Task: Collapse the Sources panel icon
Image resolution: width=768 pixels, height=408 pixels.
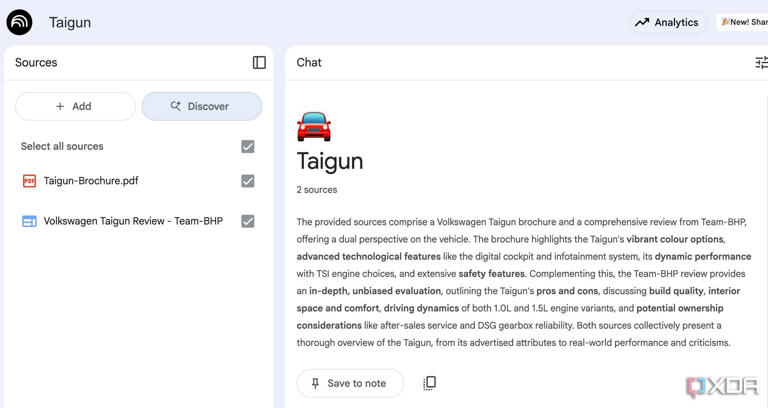Action: pyautogui.click(x=259, y=63)
